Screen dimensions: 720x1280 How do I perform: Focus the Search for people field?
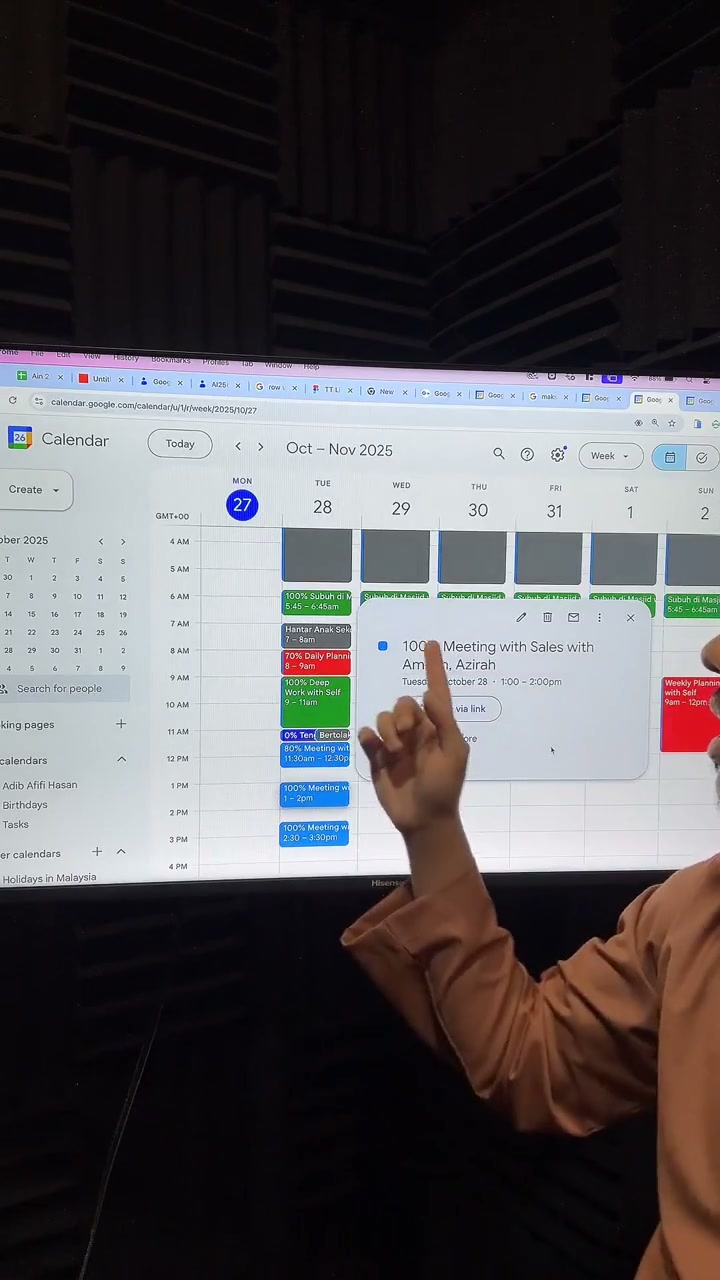pyautogui.click(x=64, y=688)
